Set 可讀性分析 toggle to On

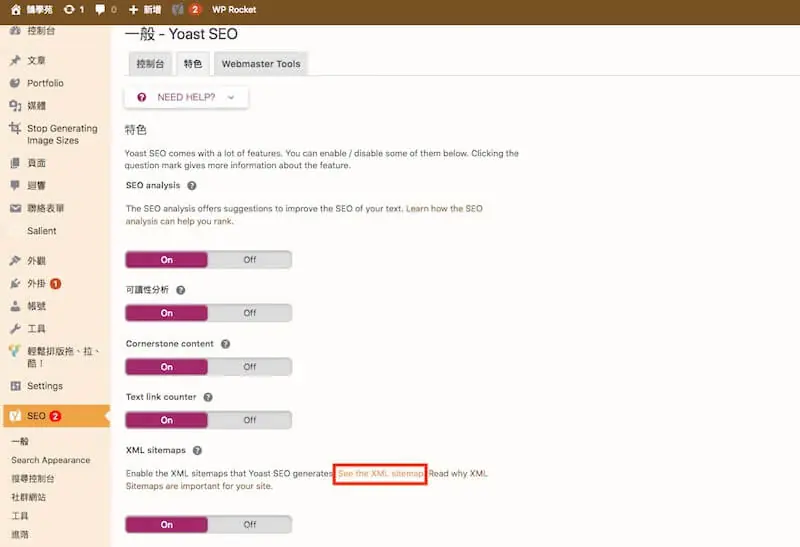pyautogui.click(x=167, y=313)
